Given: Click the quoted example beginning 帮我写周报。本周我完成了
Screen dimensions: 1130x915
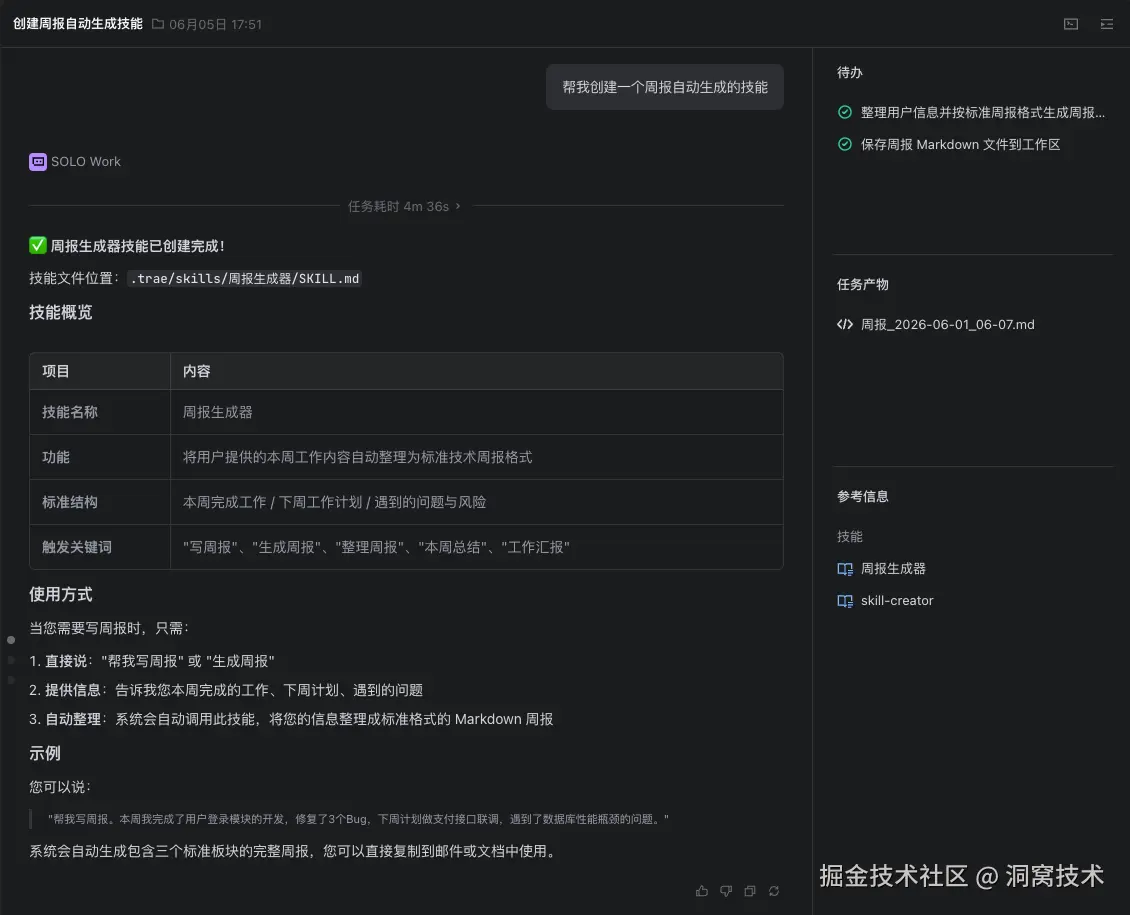Looking at the screenshot, I should click(x=358, y=819).
